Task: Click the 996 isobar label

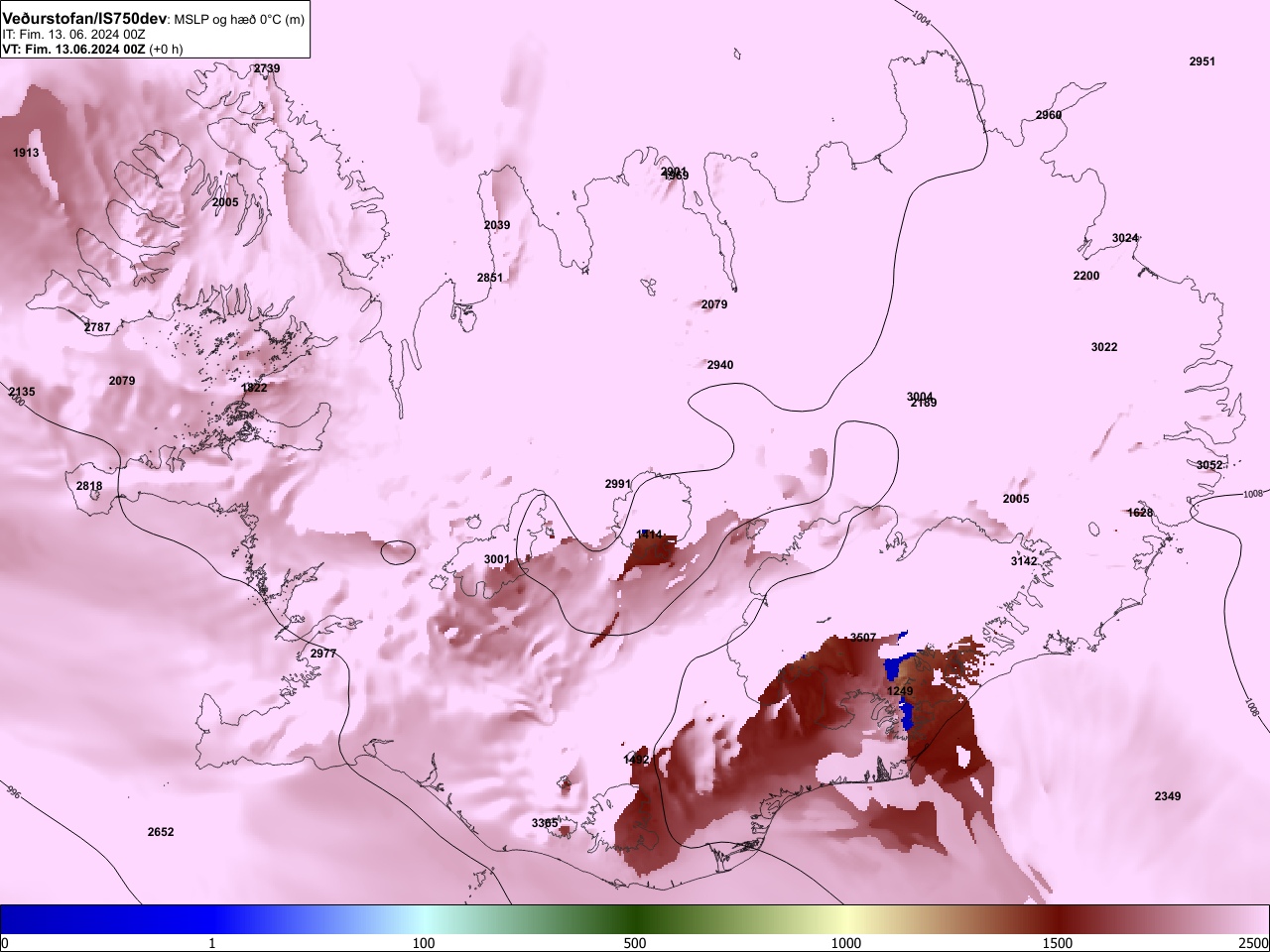Action: [12, 792]
